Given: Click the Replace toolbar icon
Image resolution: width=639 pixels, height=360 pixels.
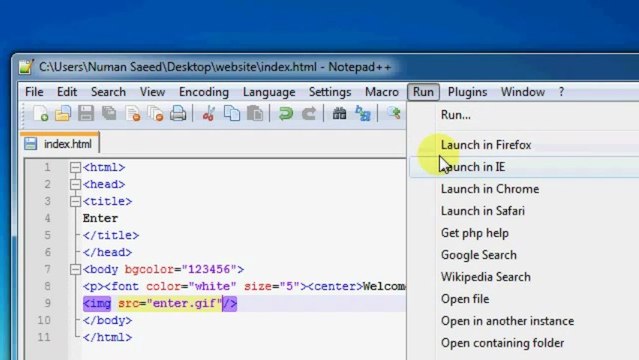Looking at the screenshot, I should click(x=362, y=113).
